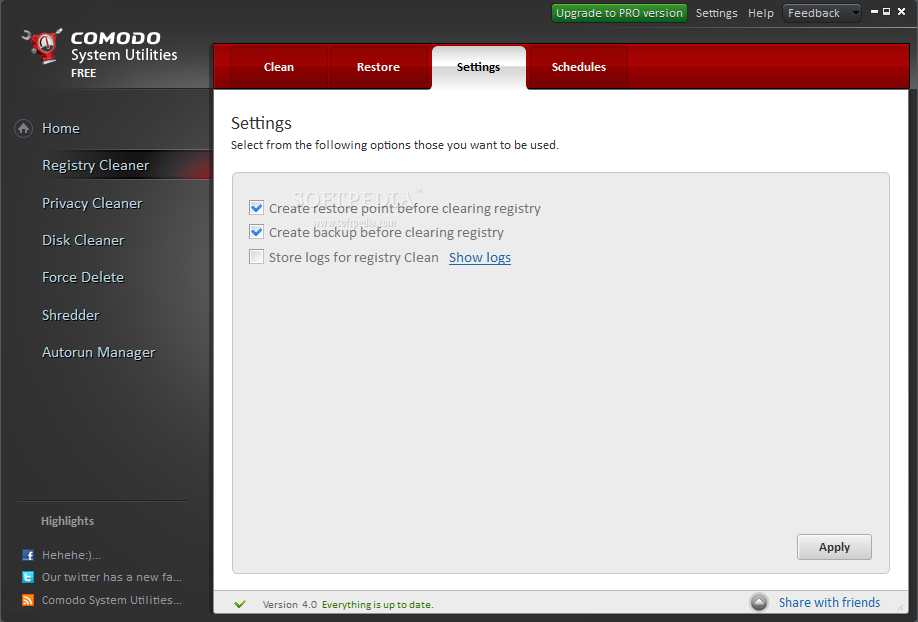Switch to the Clean tab
This screenshot has width=918, height=622.
pos(279,67)
